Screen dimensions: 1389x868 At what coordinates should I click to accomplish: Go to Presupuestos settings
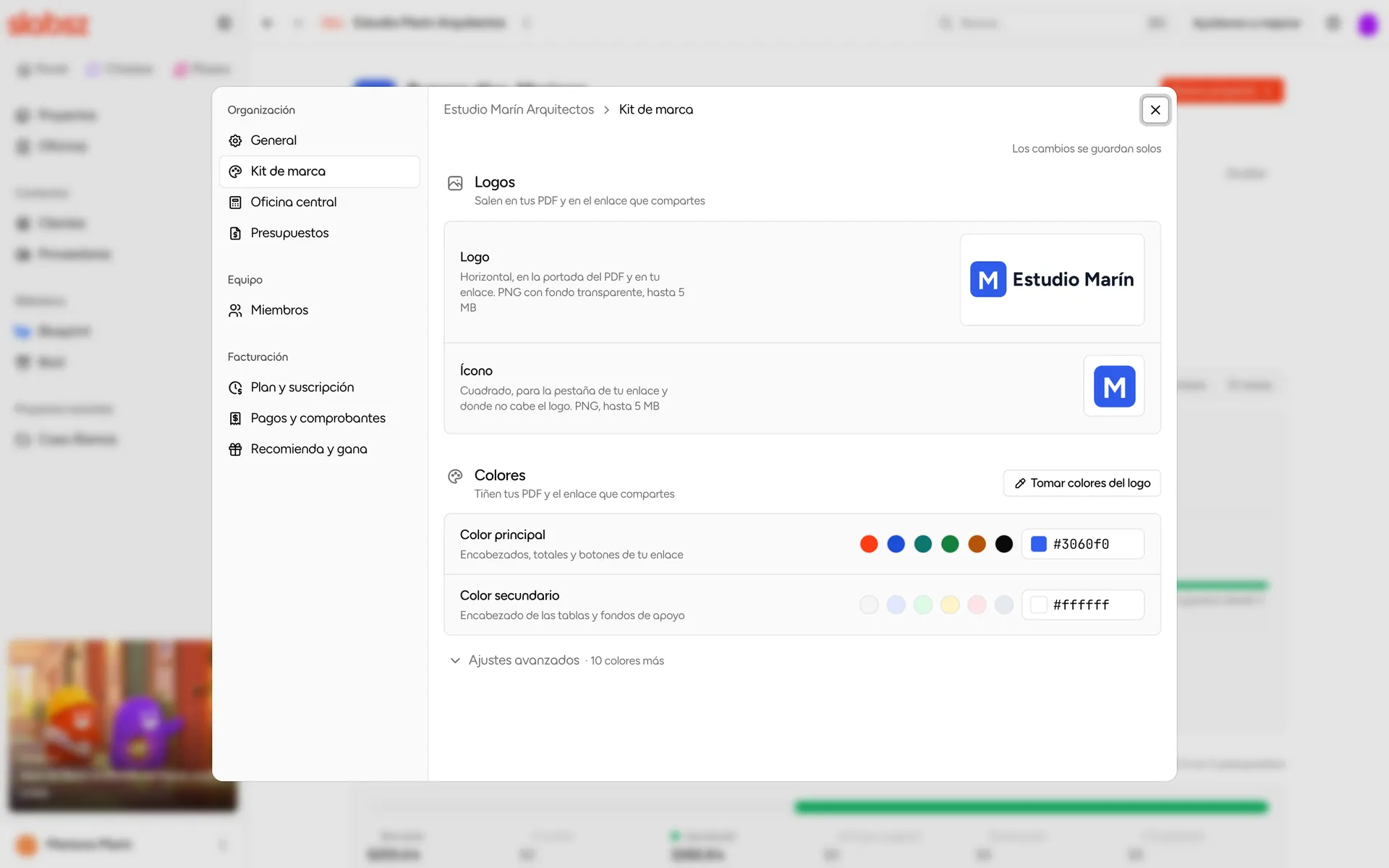click(319, 233)
